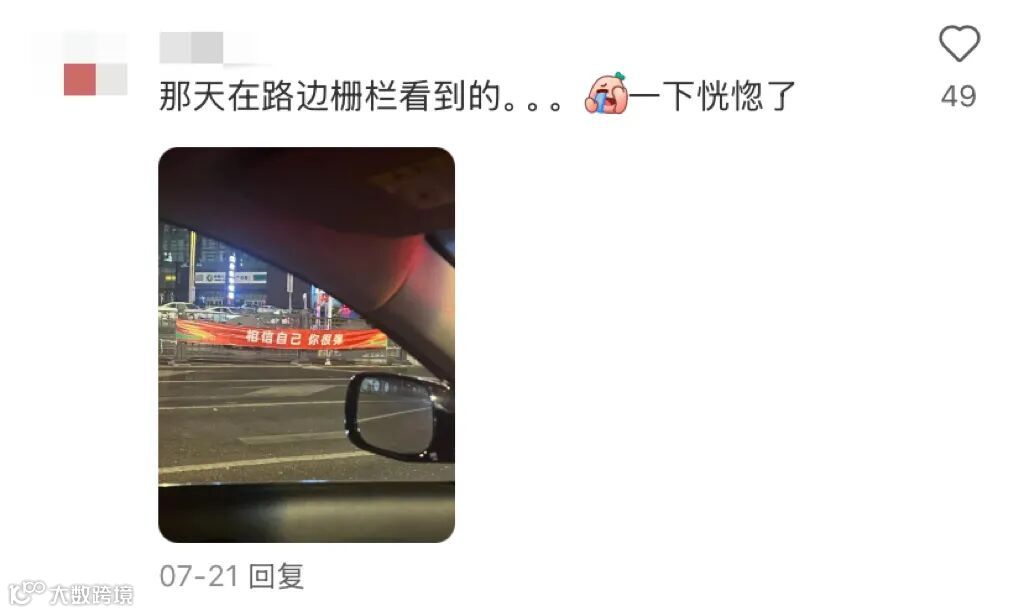Click the side mirror in the photo
The height and width of the screenshot is (613, 1024).
[397, 416]
